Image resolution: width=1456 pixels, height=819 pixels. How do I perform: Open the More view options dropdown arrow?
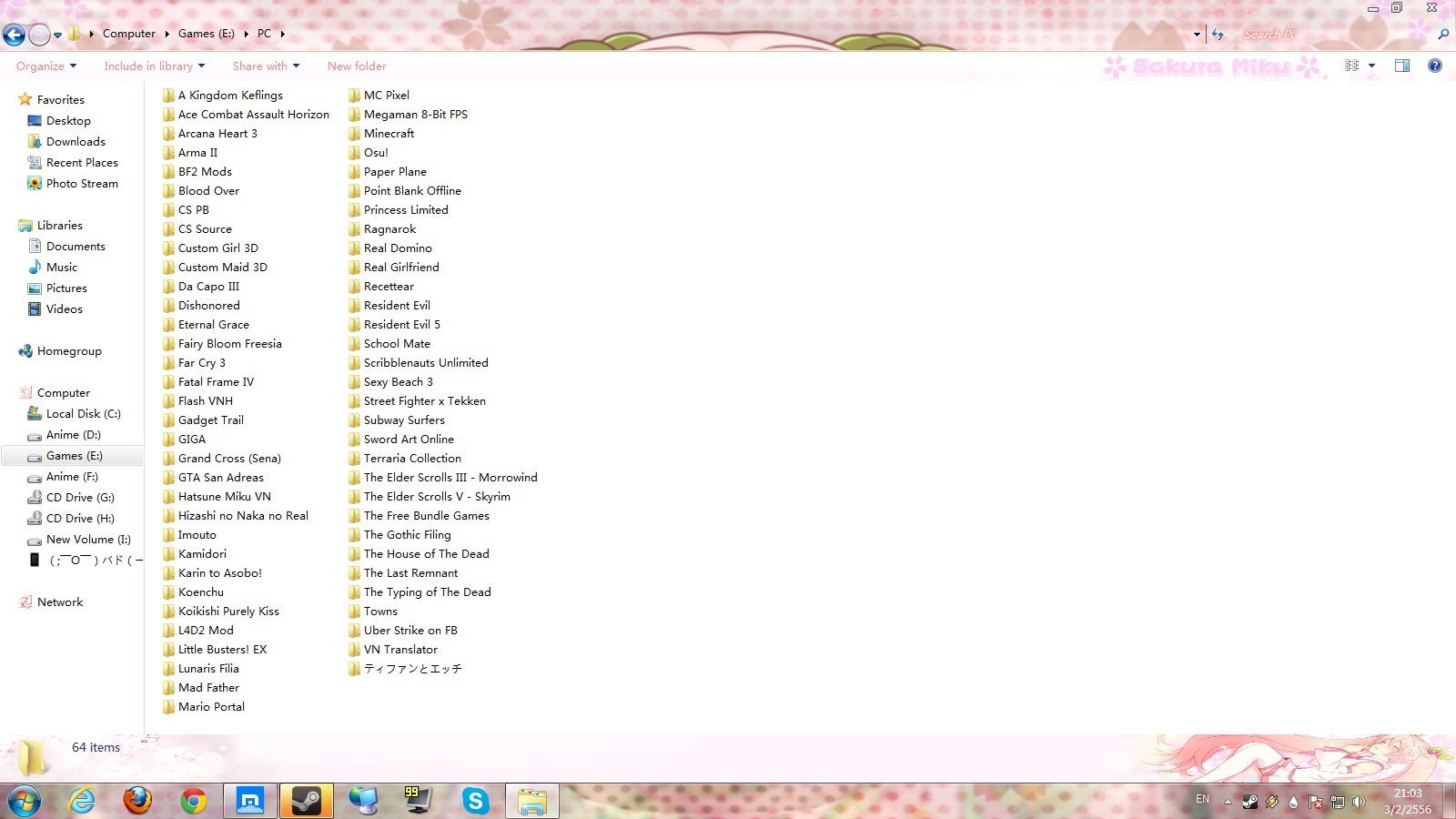tap(1371, 66)
